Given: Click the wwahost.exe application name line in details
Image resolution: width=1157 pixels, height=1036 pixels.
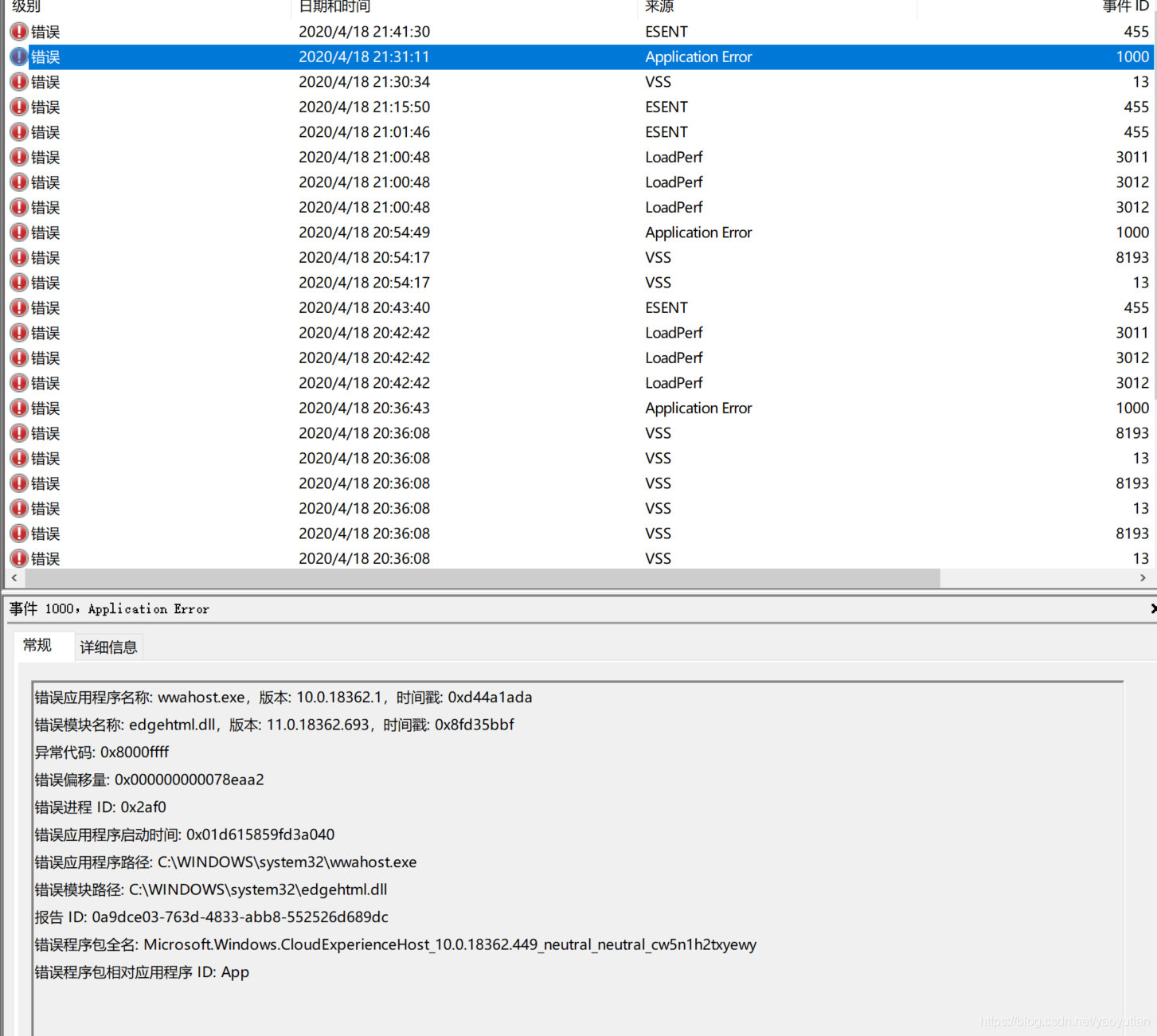Looking at the screenshot, I should pyautogui.click(x=283, y=698).
